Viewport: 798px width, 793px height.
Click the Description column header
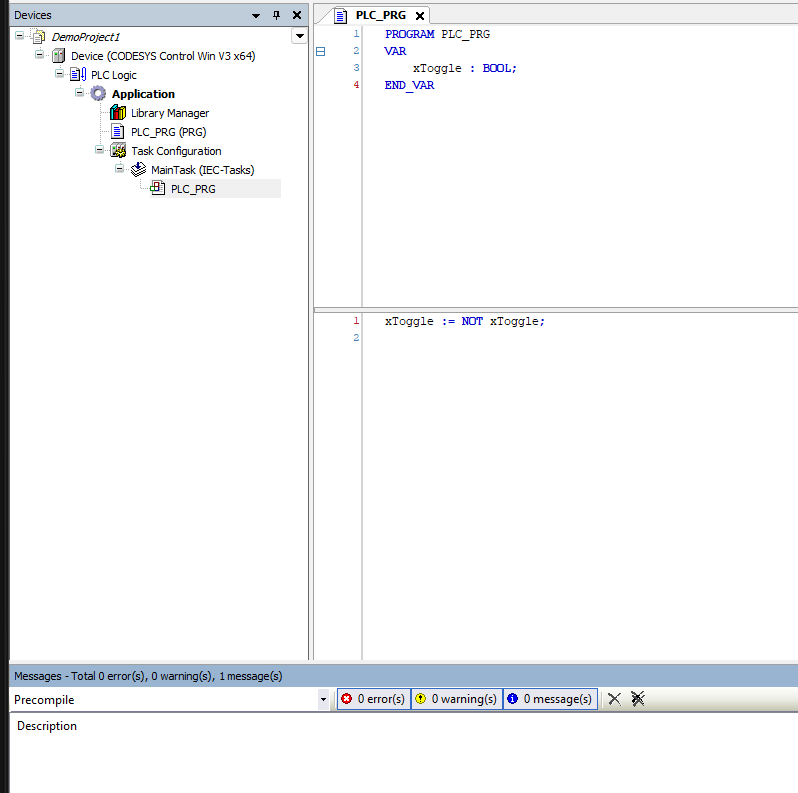tap(47, 726)
